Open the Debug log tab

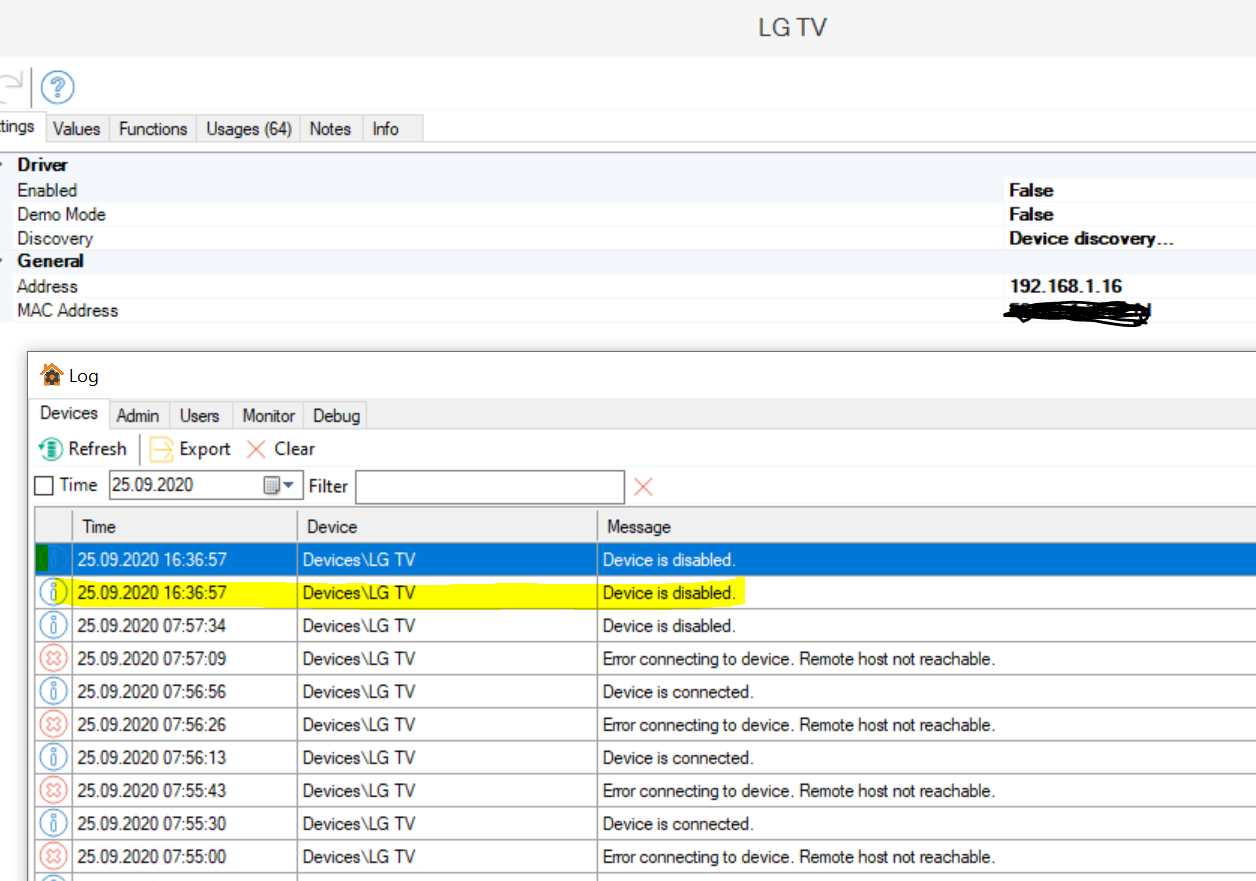pos(337,416)
